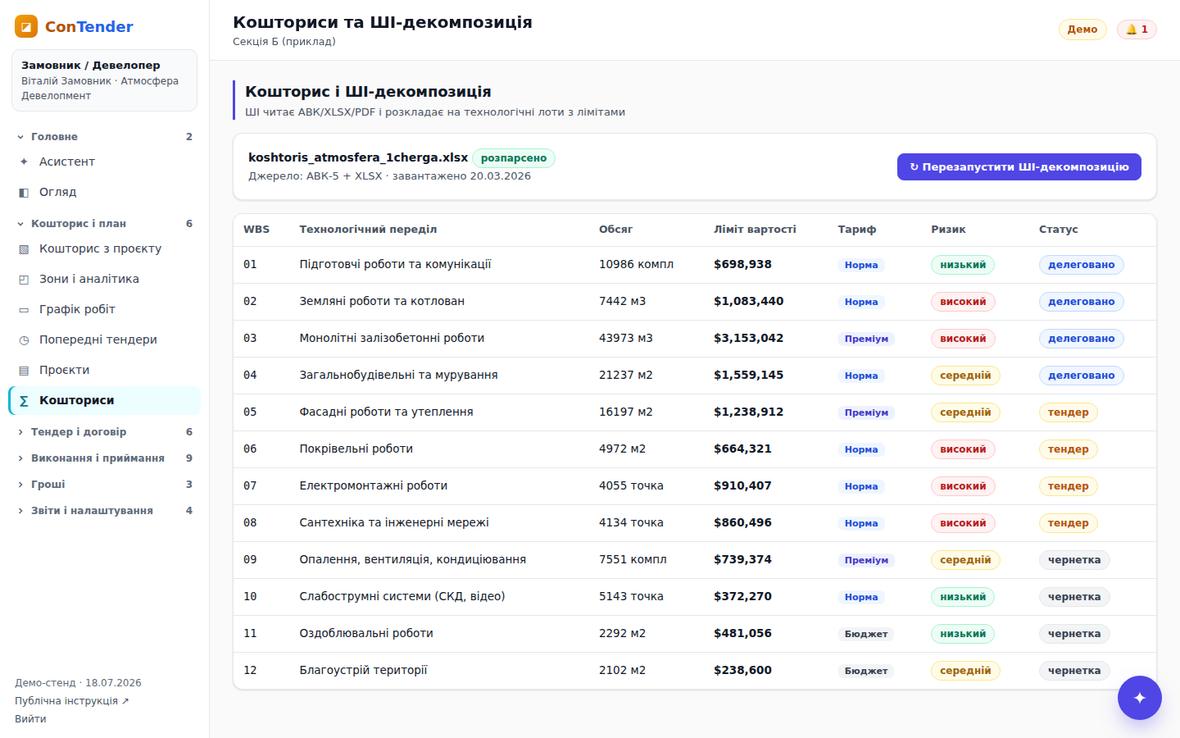Click the Демо badge in the header

pyautogui.click(x=1082, y=29)
